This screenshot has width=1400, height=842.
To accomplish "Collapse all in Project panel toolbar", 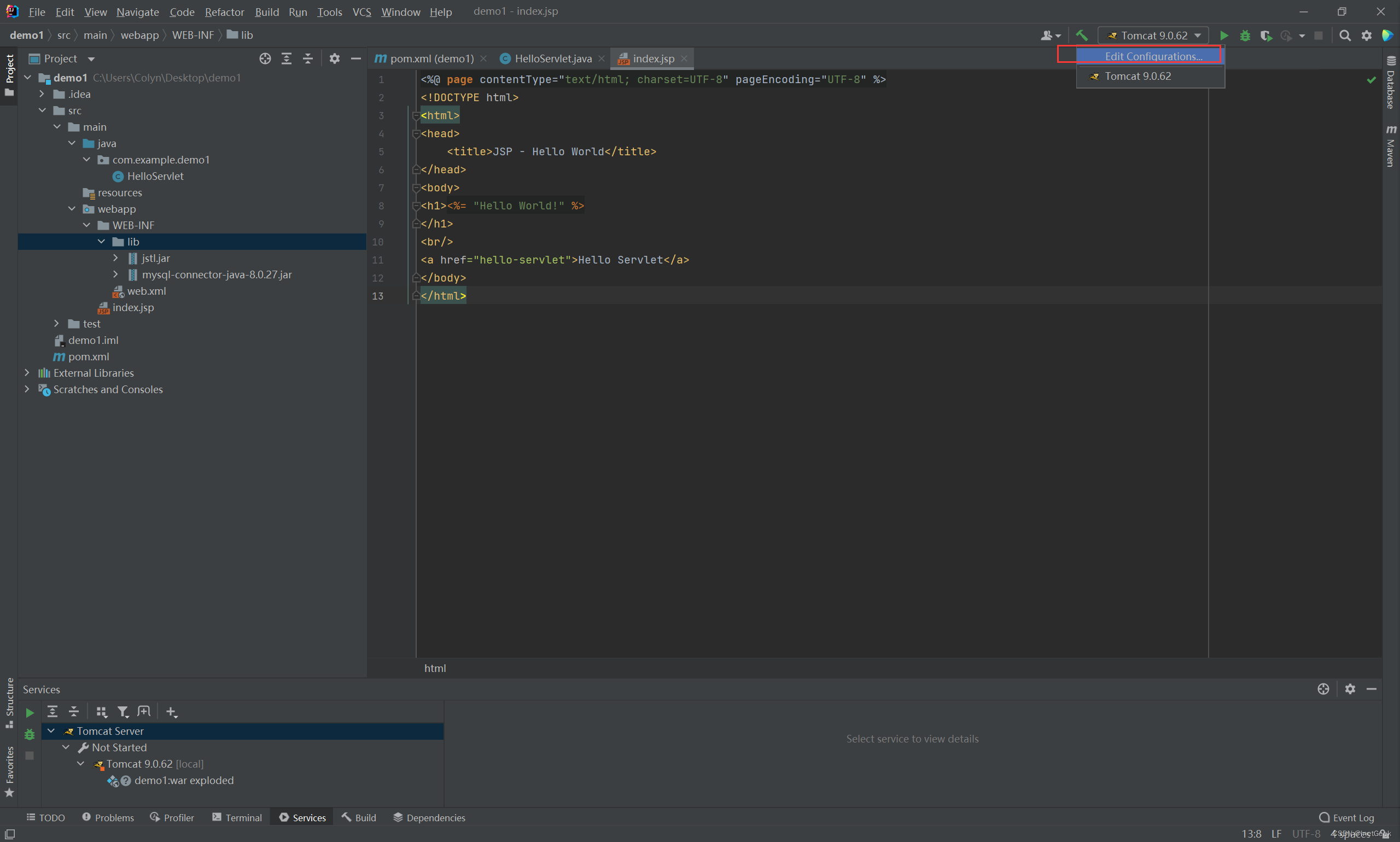I will pos(307,59).
